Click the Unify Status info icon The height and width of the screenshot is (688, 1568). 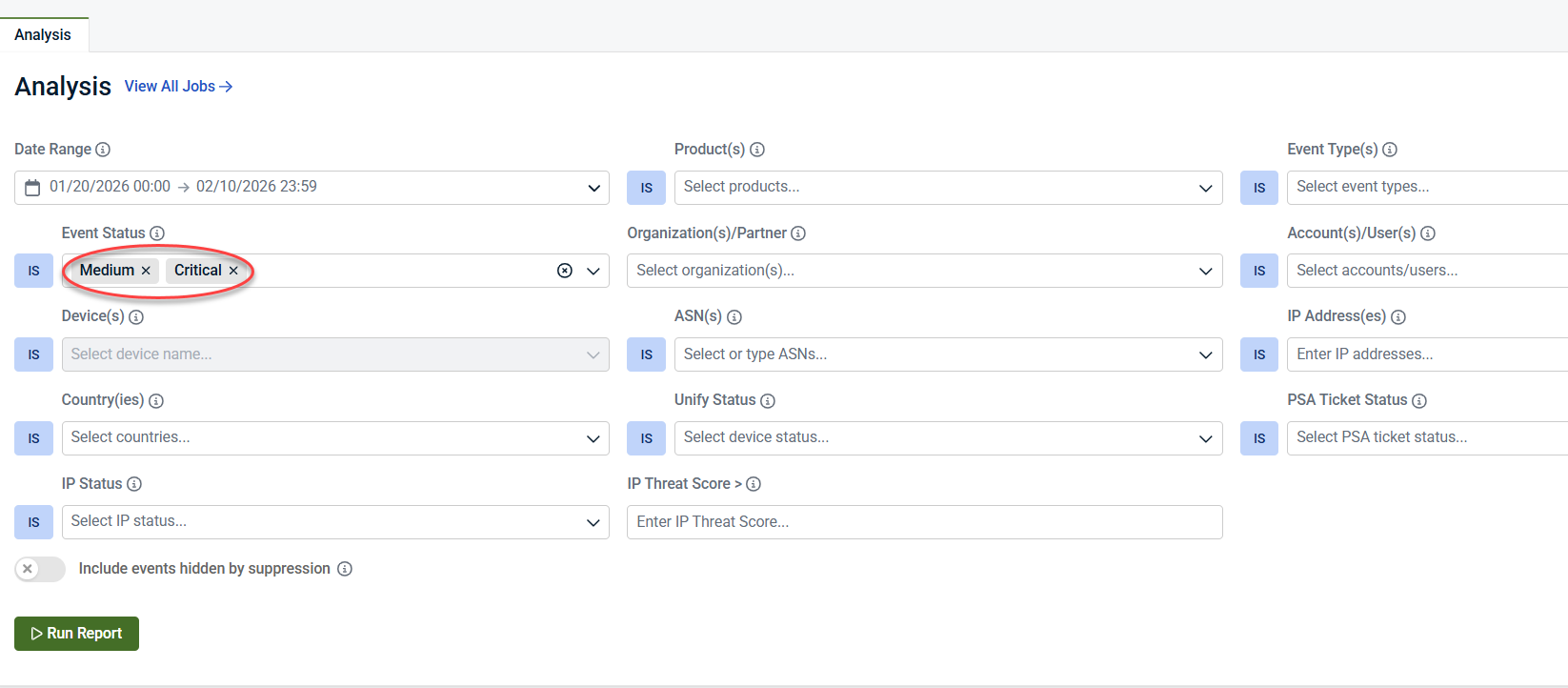(768, 401)
